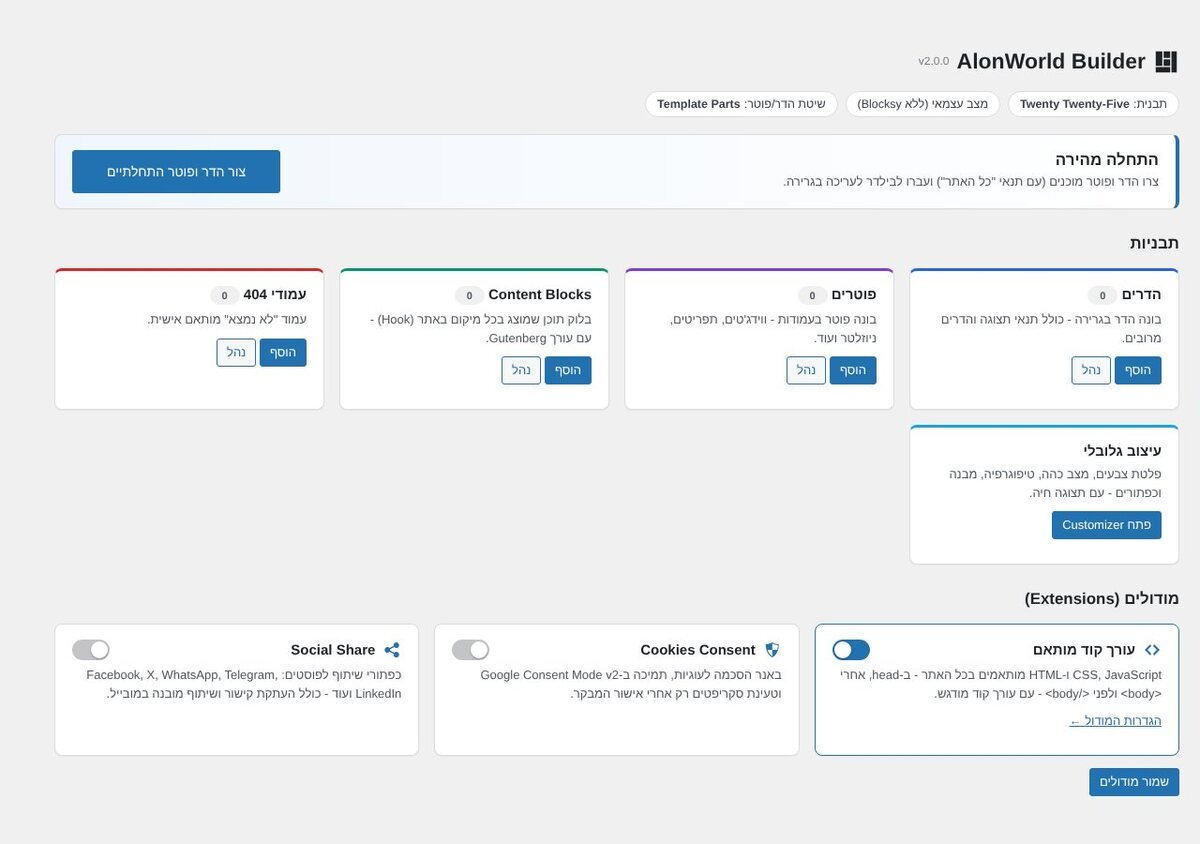Click the v2.0.0 version label
1200x844 pixels.
(x=933, y=62)
